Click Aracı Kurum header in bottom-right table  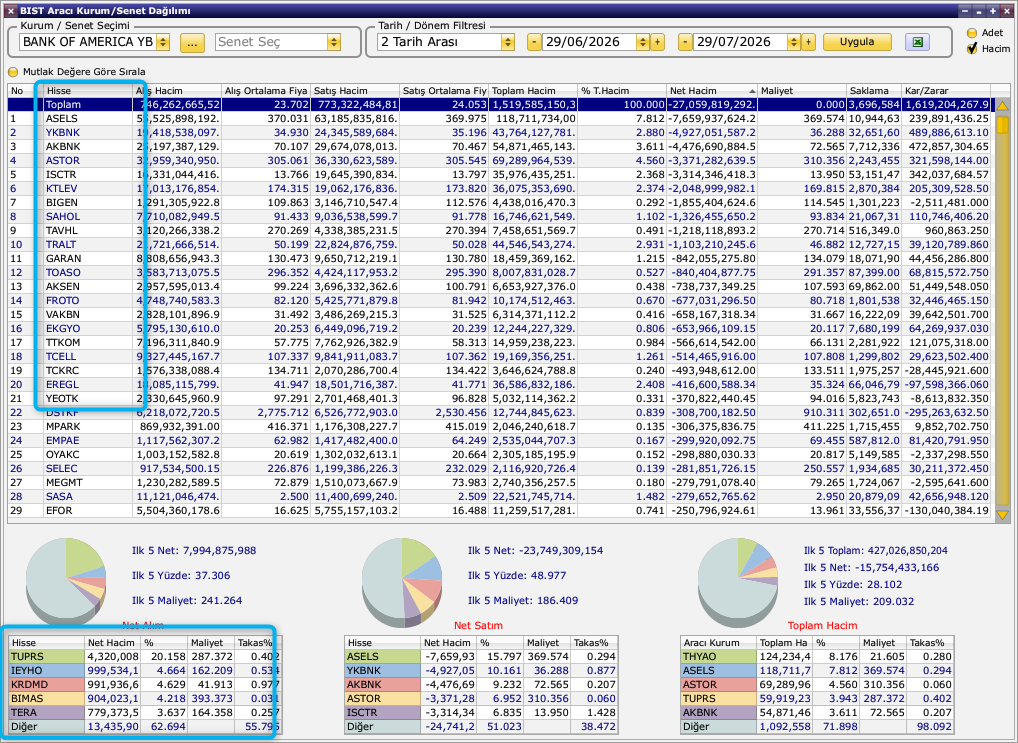pos(718,643)
